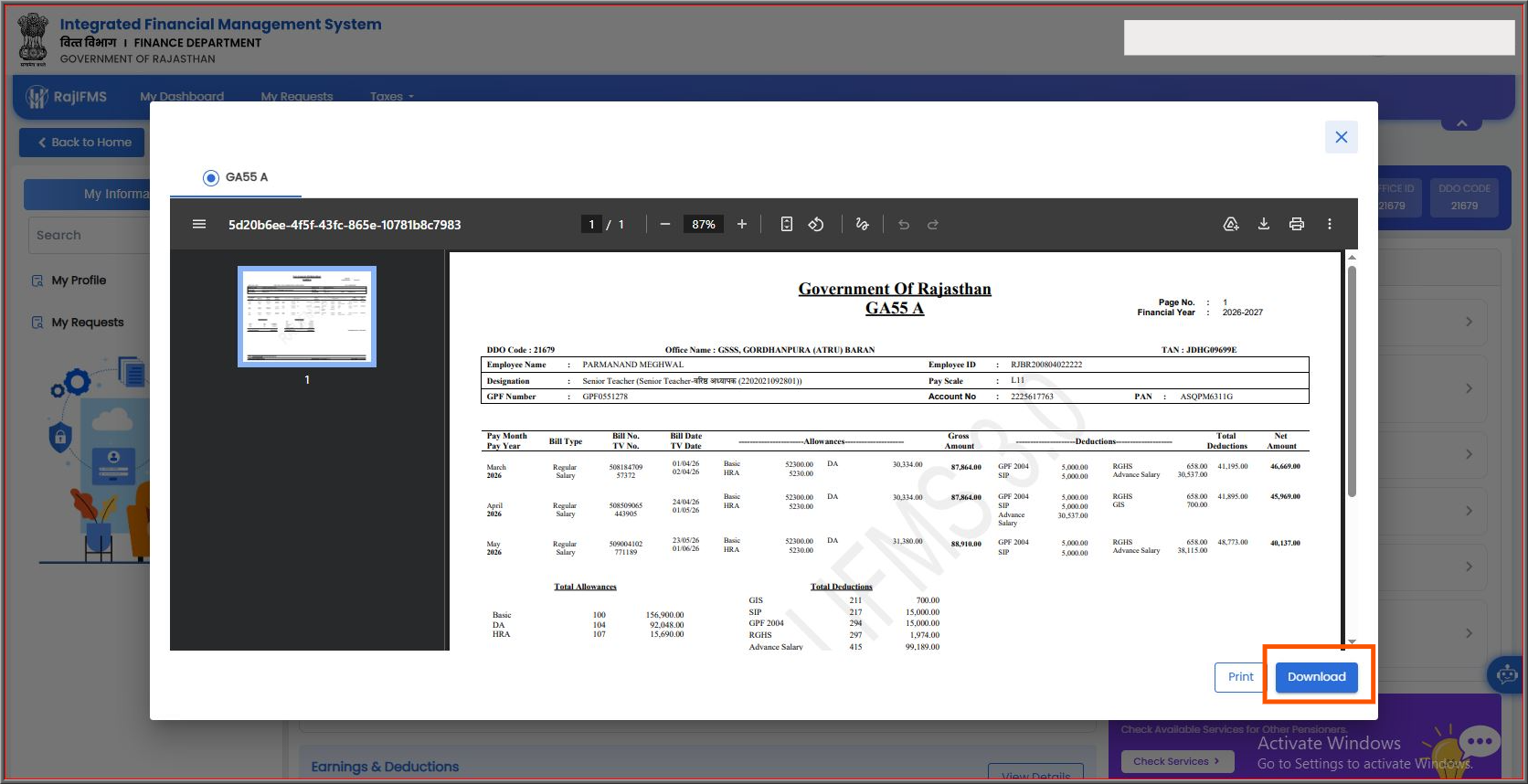Focus the sidebar Search field

(90, 235)
